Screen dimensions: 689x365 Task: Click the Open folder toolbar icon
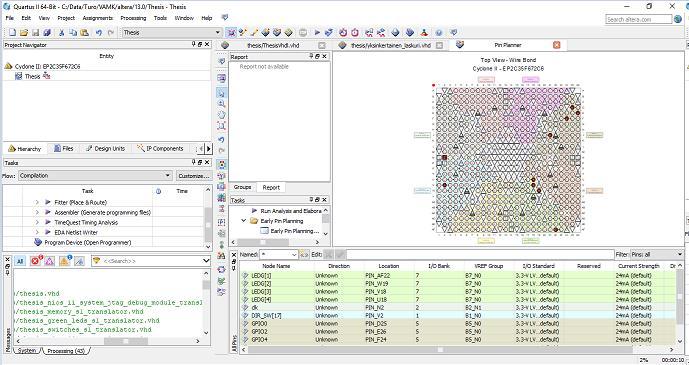coord(24,33)
